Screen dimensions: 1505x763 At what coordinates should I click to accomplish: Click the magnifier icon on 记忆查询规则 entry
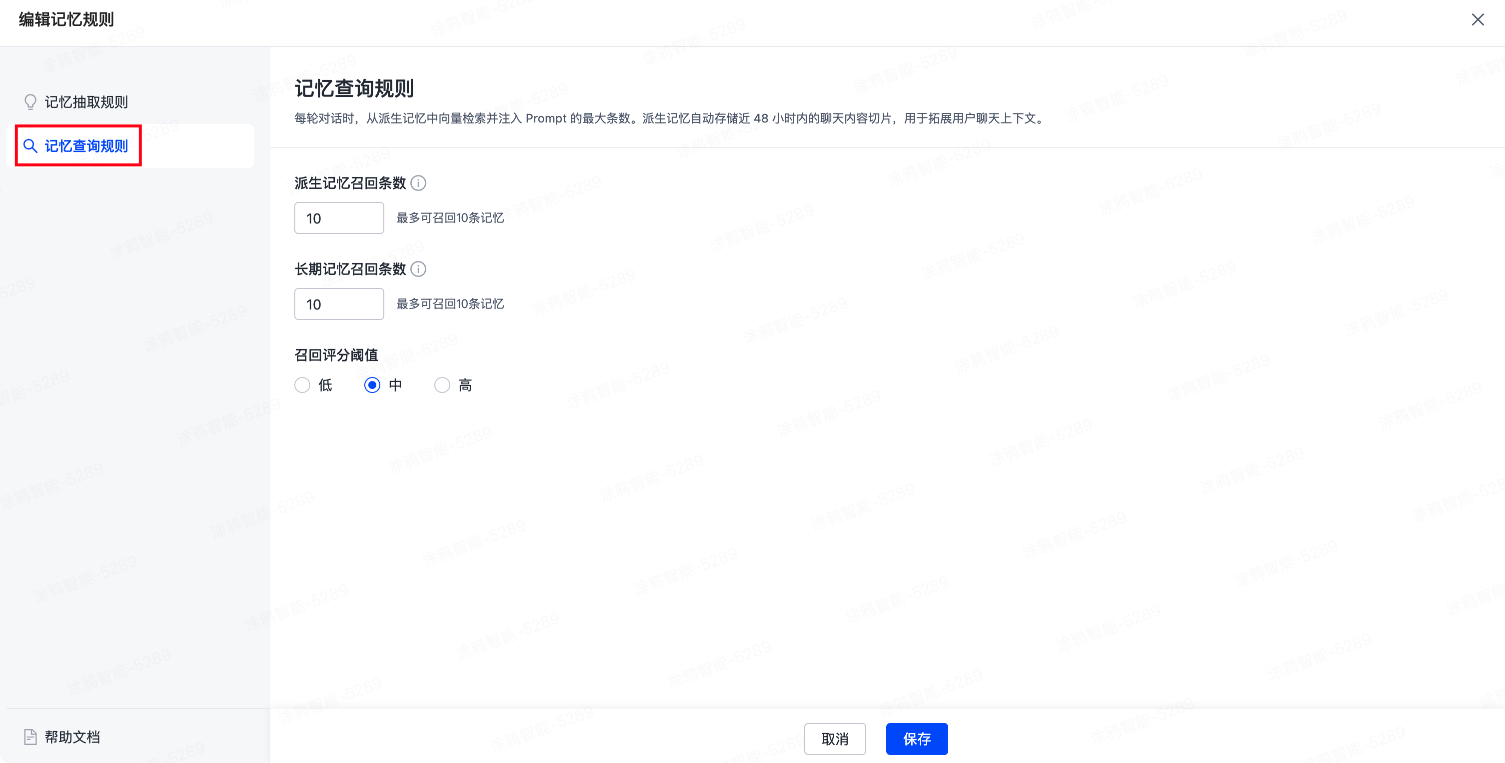pyautogui.click(x=31, y=145)
